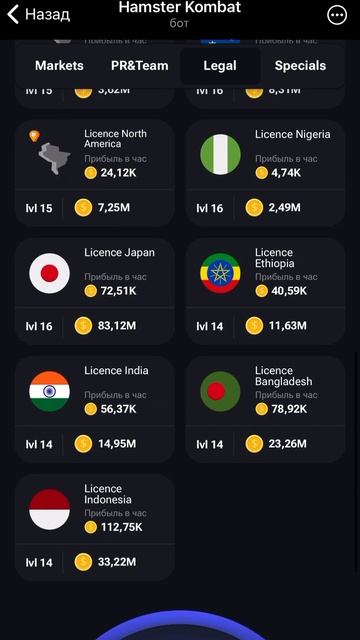
Task: Tap the Nigeria flag icon
Action: (220, 155)
